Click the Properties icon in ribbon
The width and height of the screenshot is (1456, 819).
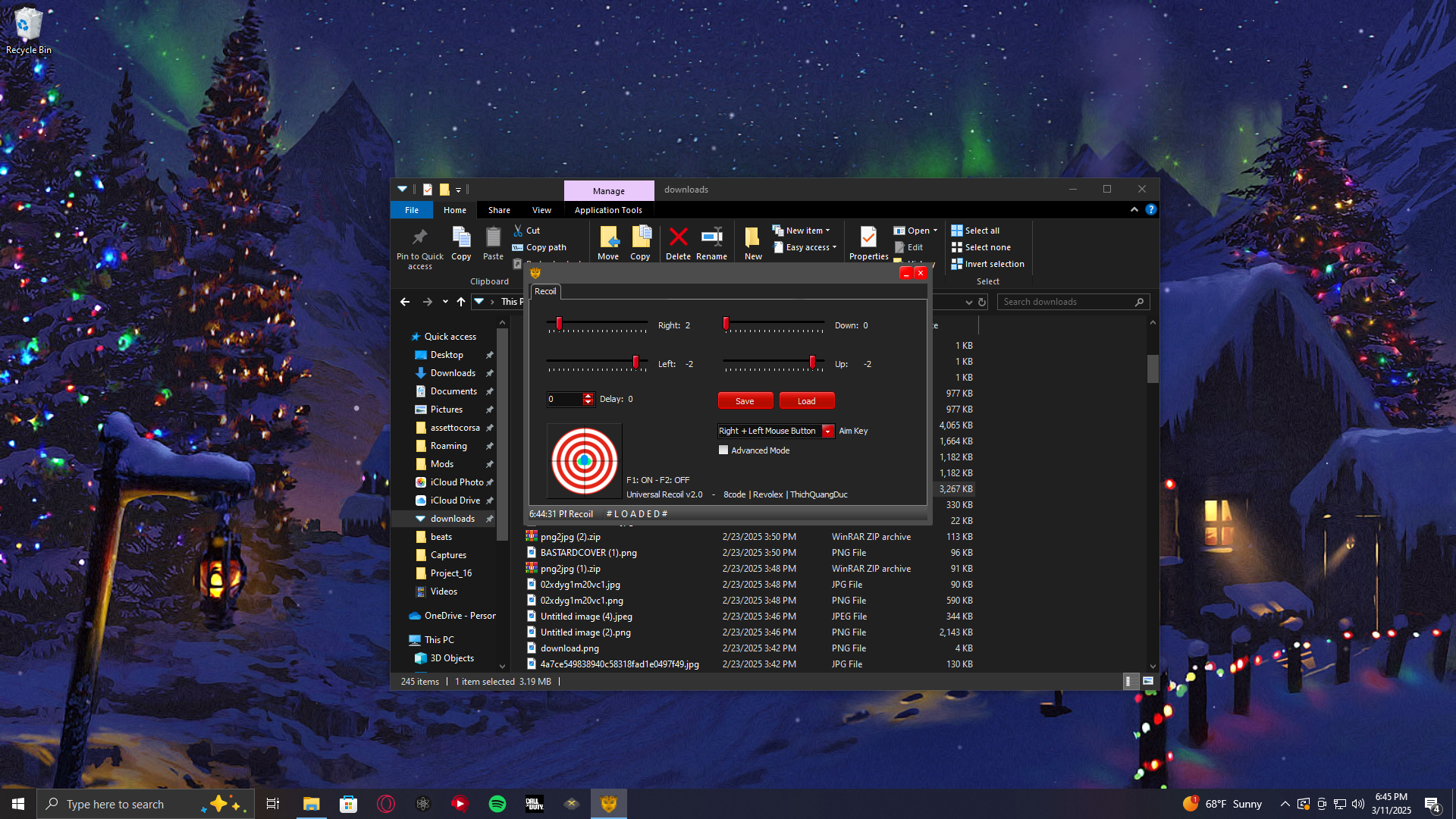(x=868, y=237)
